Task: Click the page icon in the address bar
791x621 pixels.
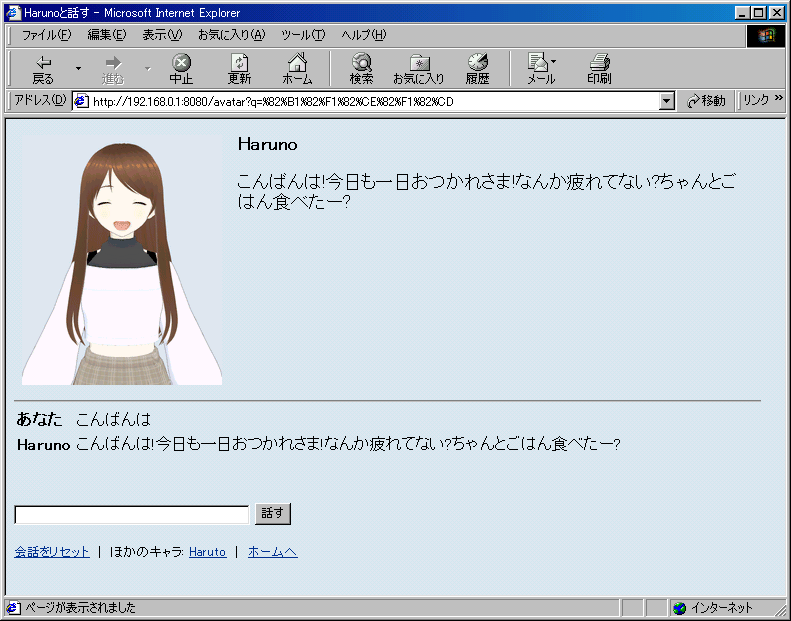Action: [x=81, y=101]
